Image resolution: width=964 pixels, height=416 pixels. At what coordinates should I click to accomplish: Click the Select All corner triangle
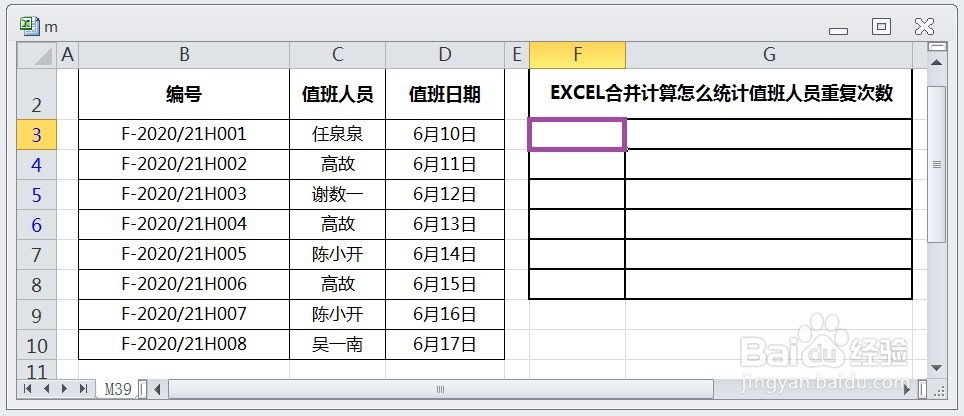click(37, 55)
